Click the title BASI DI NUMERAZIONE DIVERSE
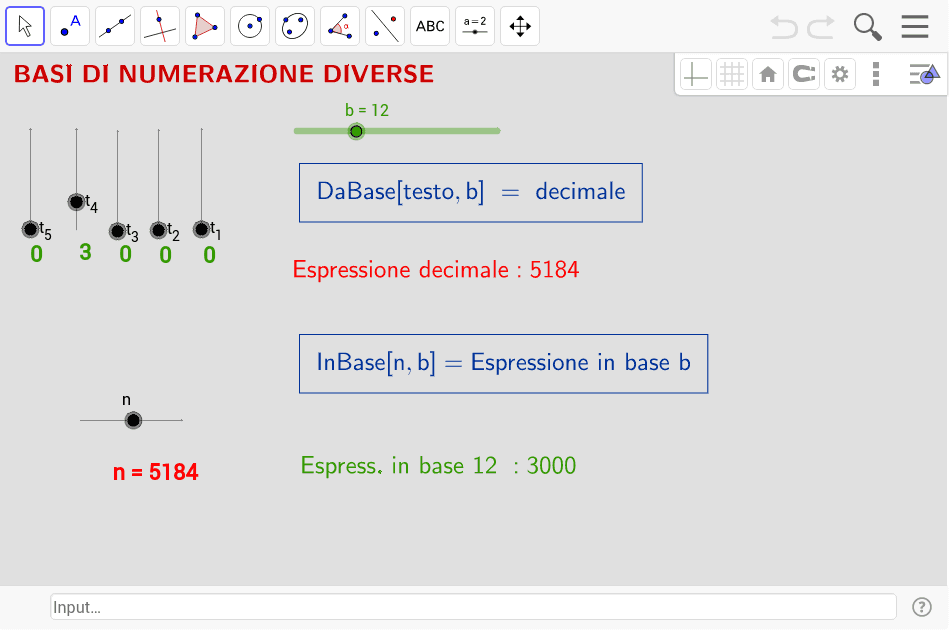The image size is (949, 630). click(x=224, y=74)
